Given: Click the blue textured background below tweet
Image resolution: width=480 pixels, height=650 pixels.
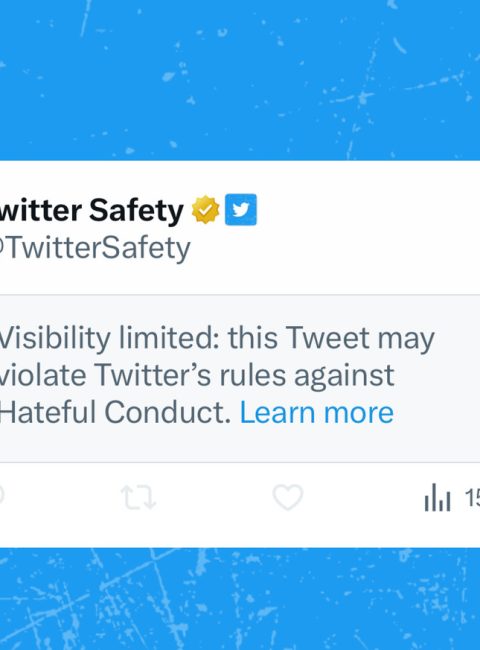Looking at the screenshot, I should tap(240, 599).
